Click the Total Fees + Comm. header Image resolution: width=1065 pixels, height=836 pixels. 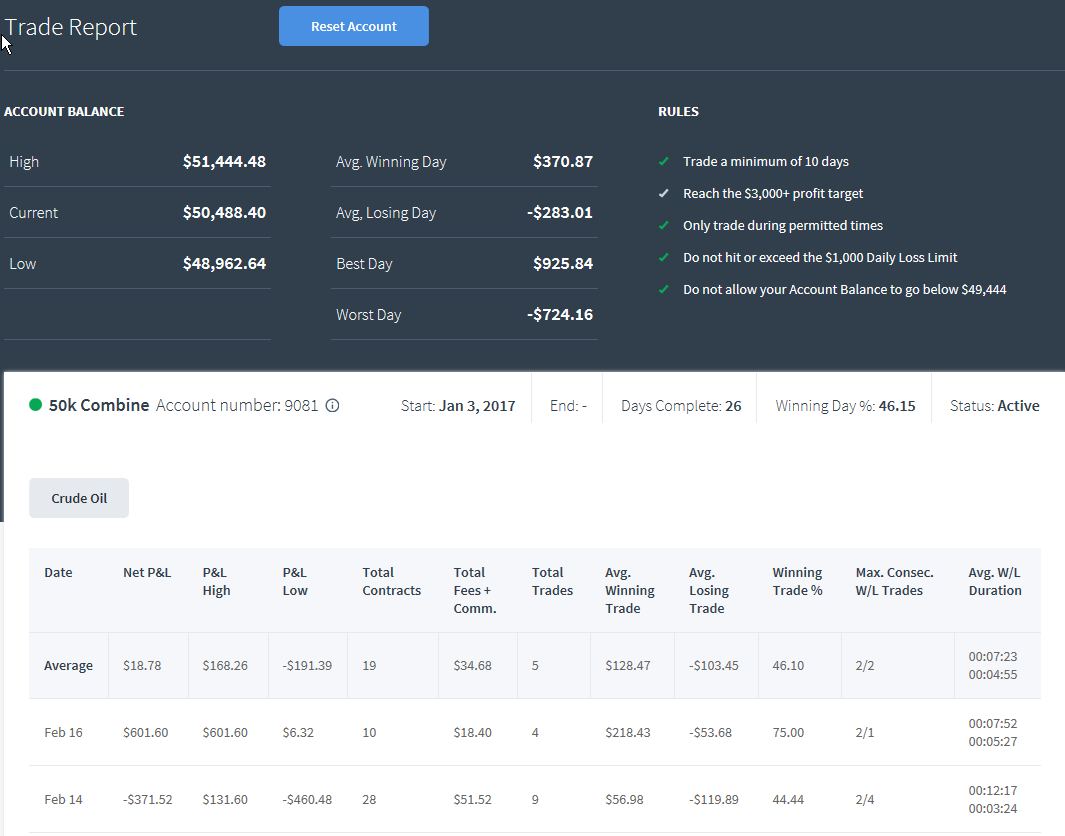[x=475, y=590]
